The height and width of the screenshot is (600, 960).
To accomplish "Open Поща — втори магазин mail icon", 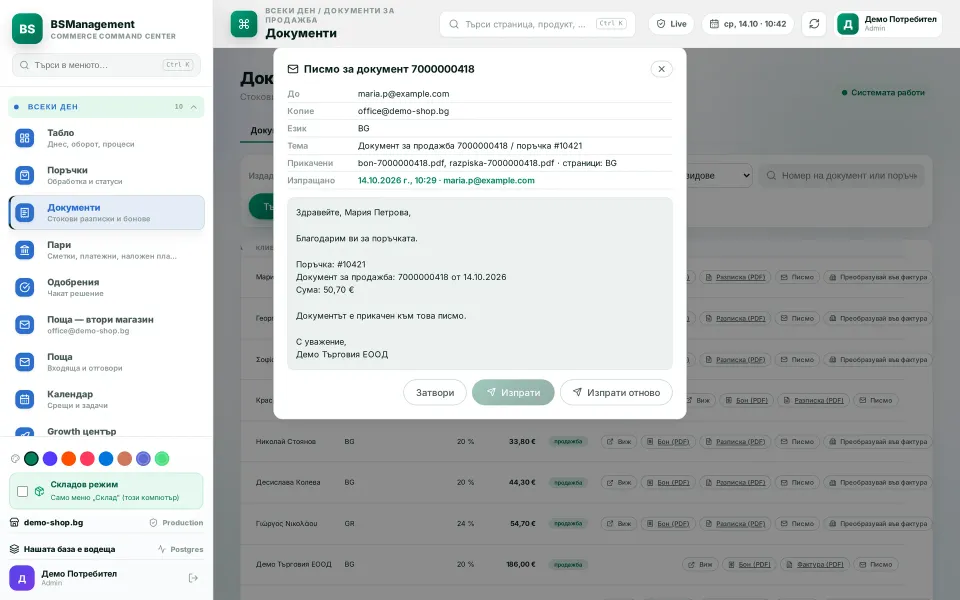I will point(24,324).
